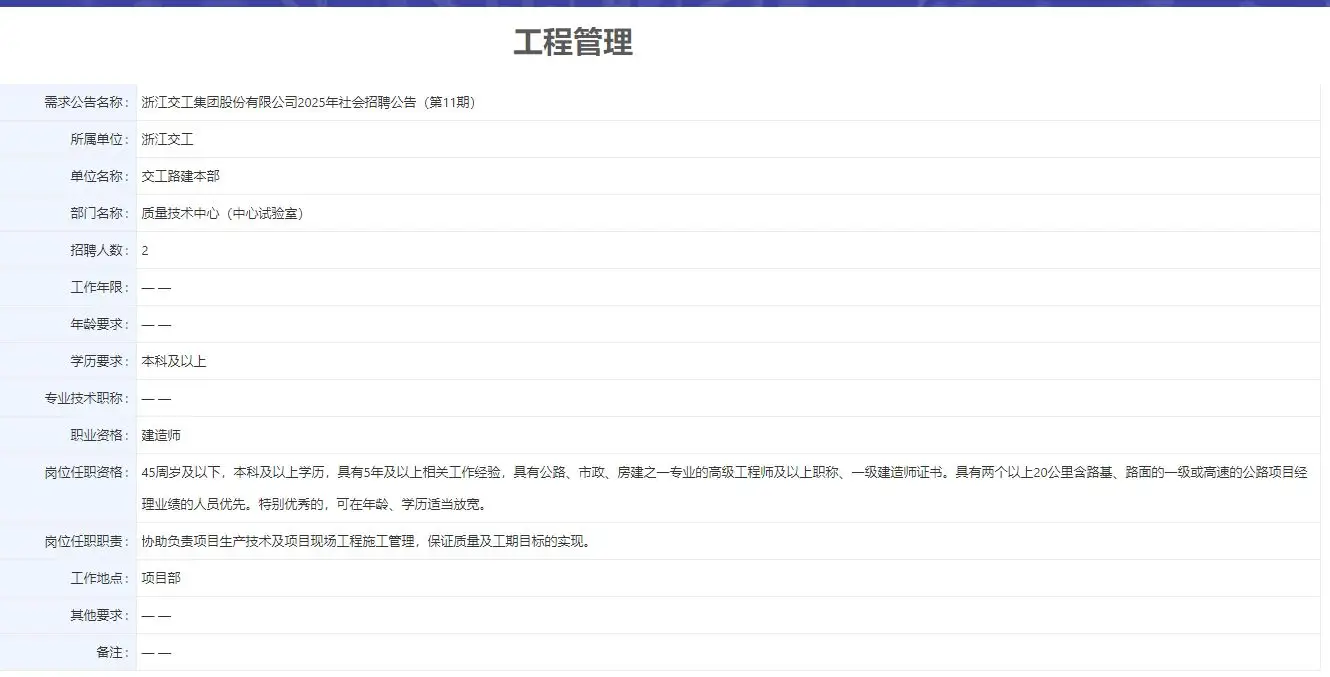Click the 招聘人数 value 2
The width and height of the screenshot is (1330, 677).
[x=145, y=250]
